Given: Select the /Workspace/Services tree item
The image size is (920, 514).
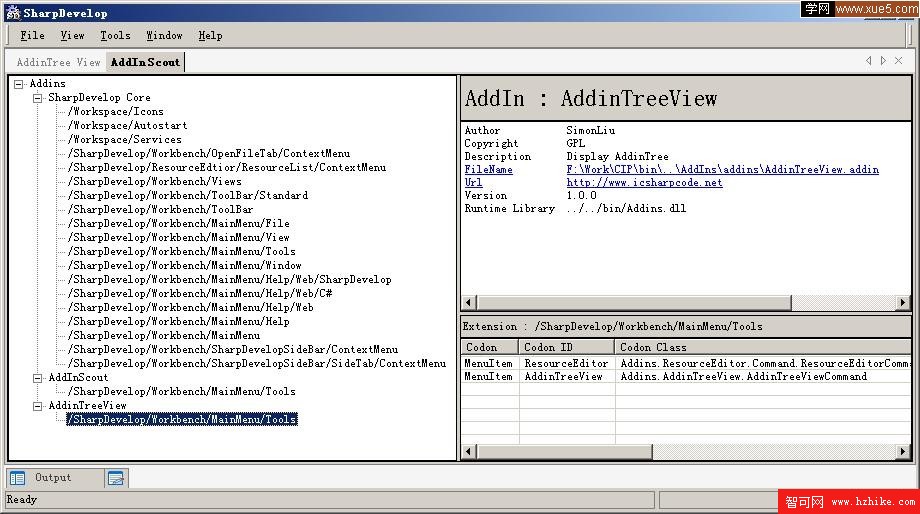Looking at the screenshot, I should [x=124, y=140].
